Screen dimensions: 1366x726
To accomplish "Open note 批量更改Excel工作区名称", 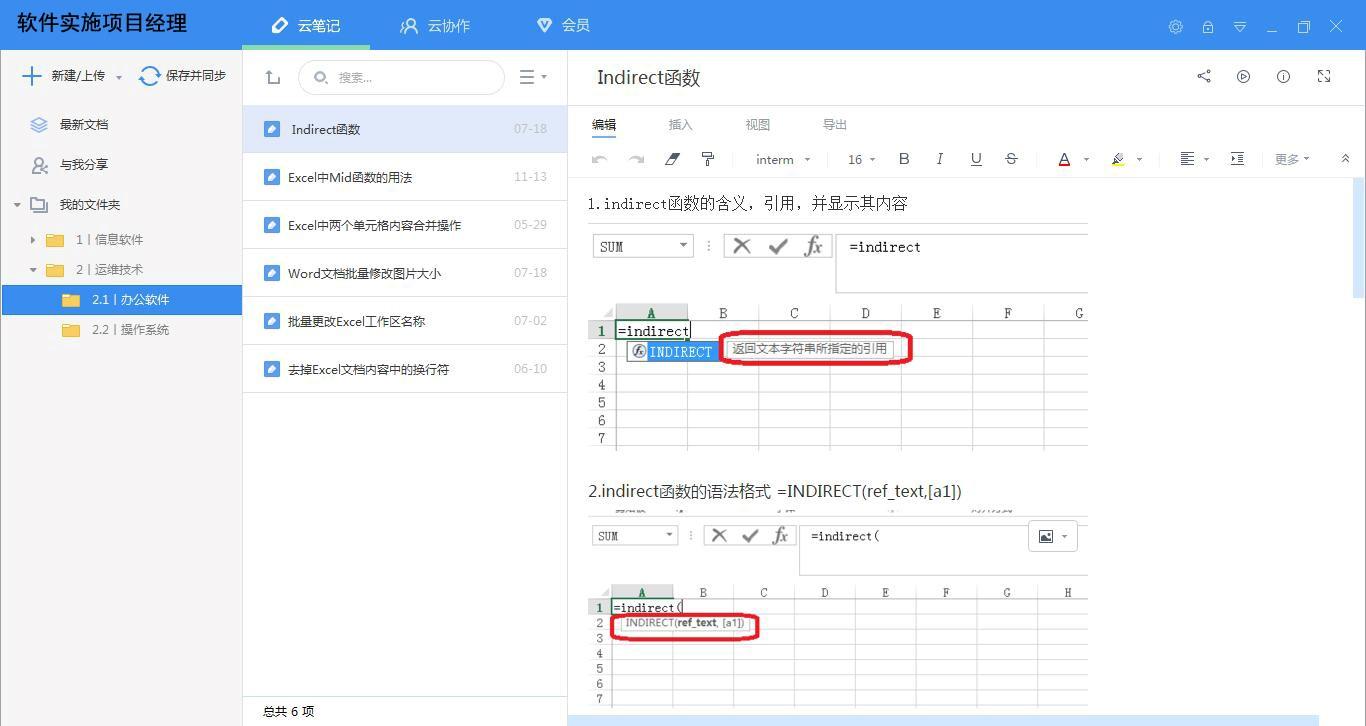I will point(404,321).
